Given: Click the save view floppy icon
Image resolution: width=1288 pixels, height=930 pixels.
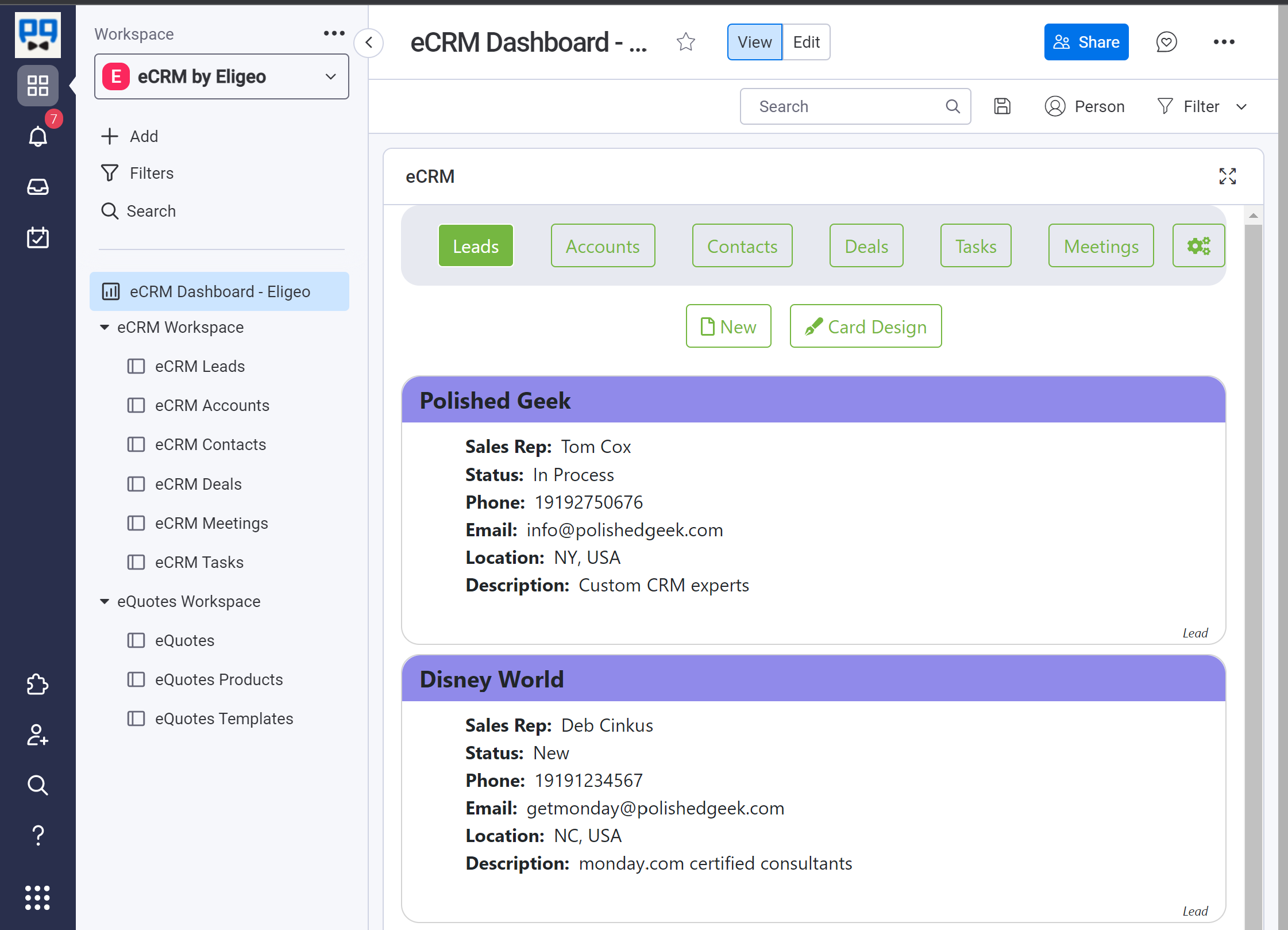Looking at the screenshot, I should click(1002, 106).
